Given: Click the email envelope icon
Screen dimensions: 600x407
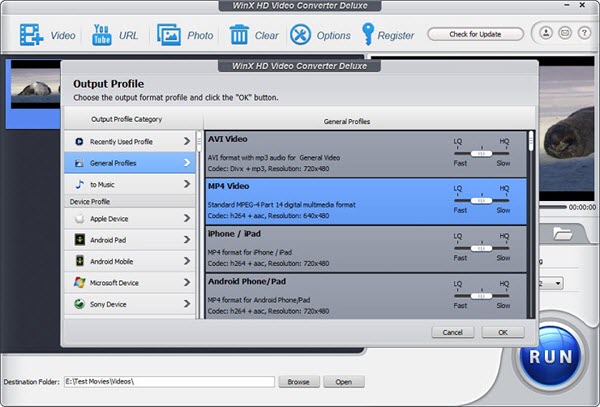Looking at the screenshot, I should pyautogui.click(x=565, y=33).
